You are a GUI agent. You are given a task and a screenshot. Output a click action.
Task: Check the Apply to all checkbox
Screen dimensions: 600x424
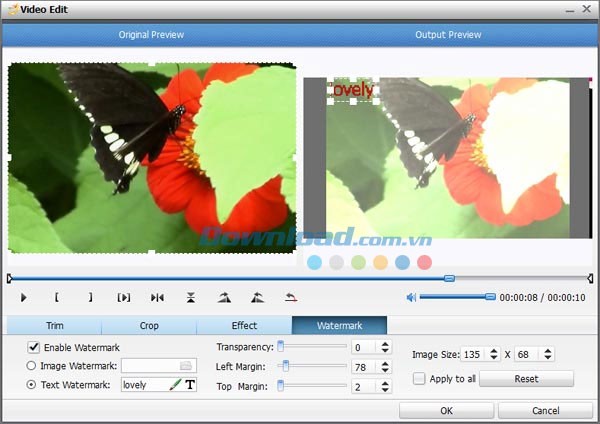tap(419, 378)
